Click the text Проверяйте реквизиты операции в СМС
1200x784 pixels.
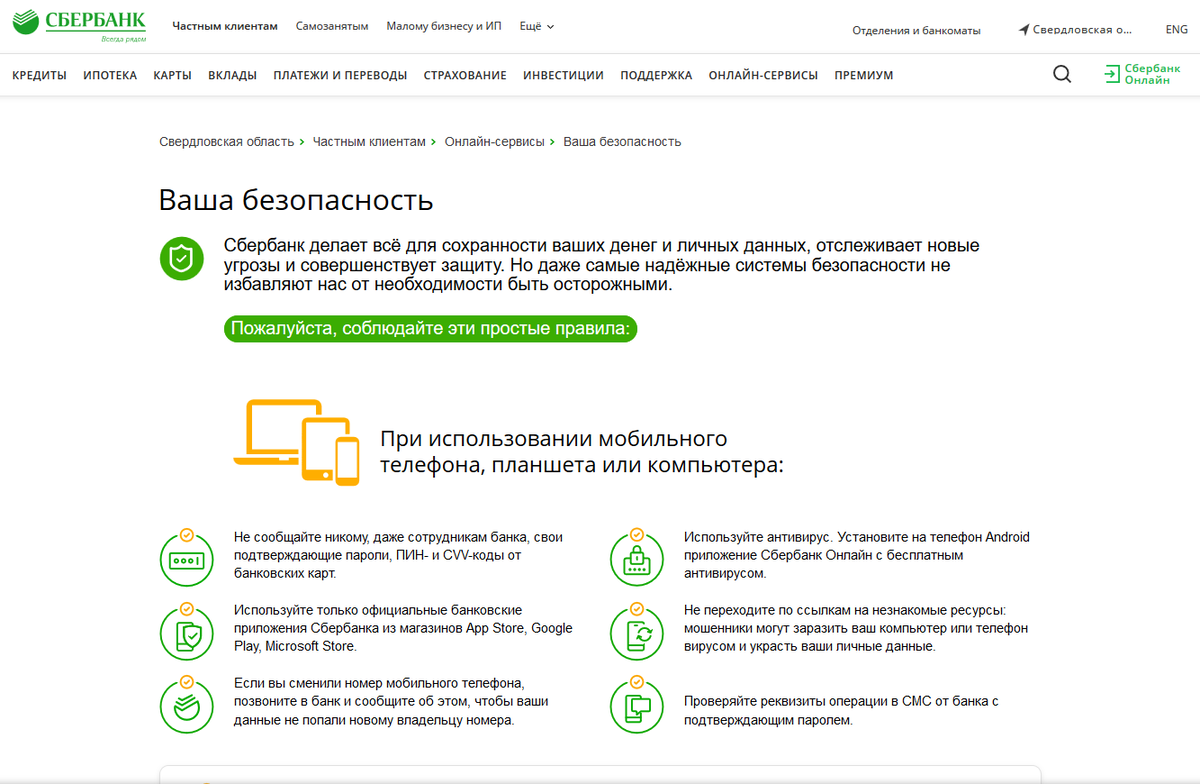841,710
